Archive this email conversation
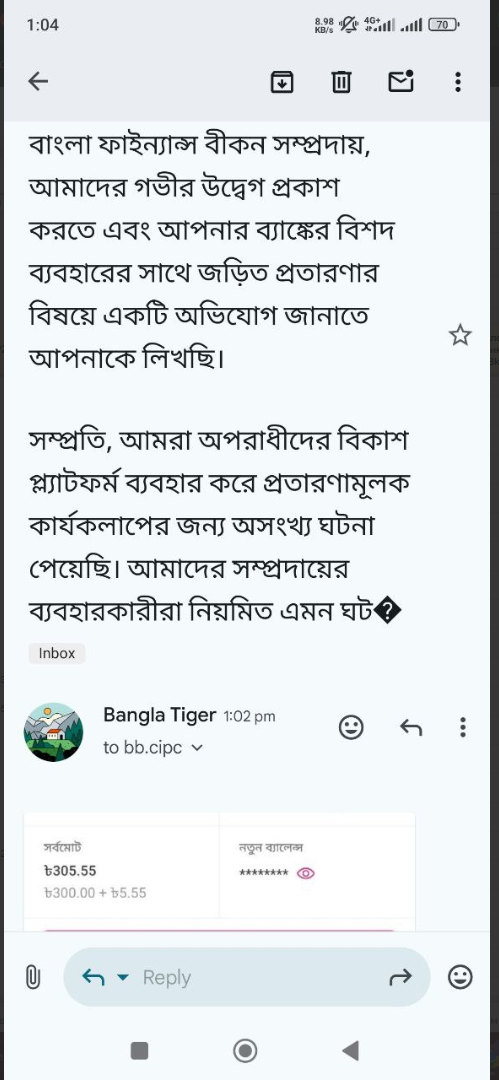This screenshot has width=499, height=1080. tap(281, 82)
